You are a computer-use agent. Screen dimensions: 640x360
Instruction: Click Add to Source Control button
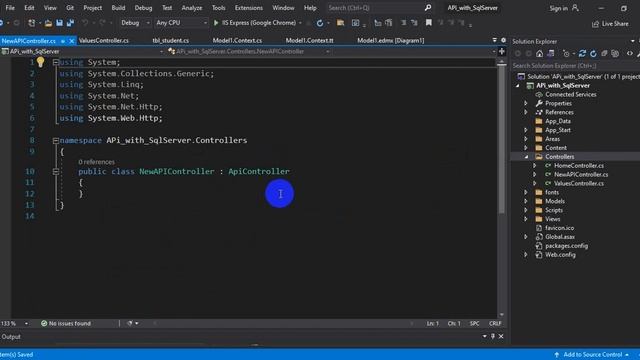click(x=592, y=354)
